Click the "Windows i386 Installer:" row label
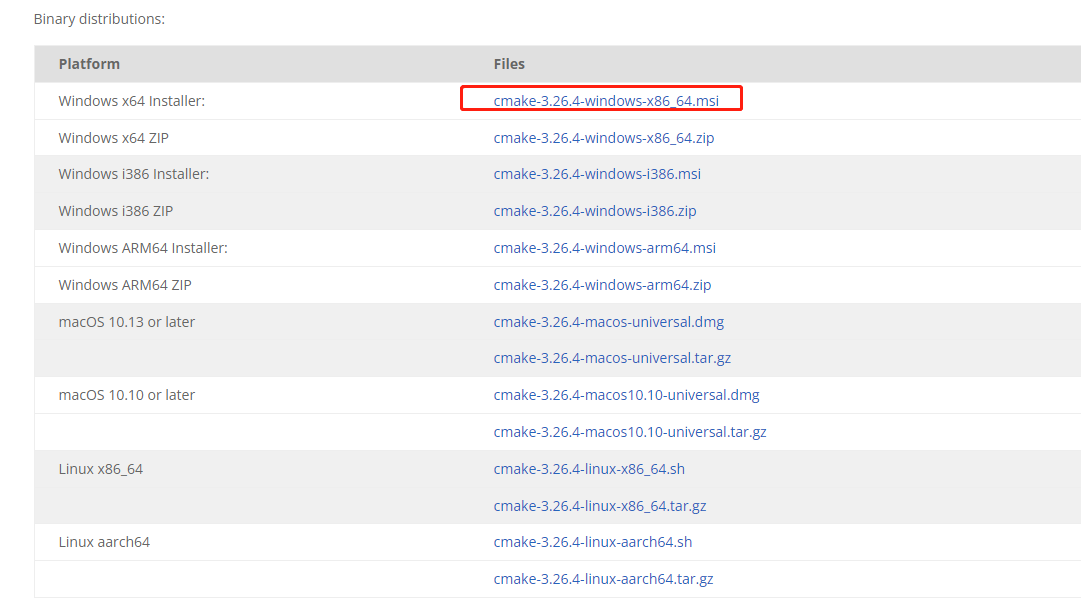1081x616 pixels. pyautogui.click(x=134, y=174)
